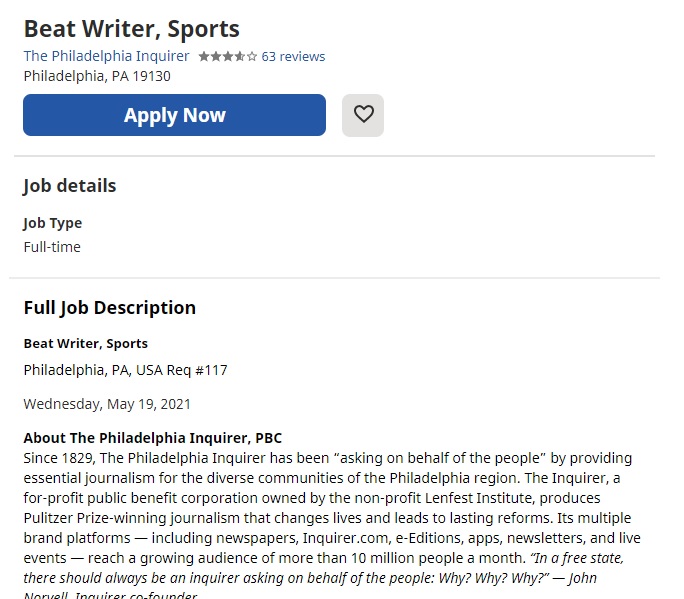Viewport: 684px width, 599px height.
Task: Click the star rating icons
Action: [x=228, y=57]
